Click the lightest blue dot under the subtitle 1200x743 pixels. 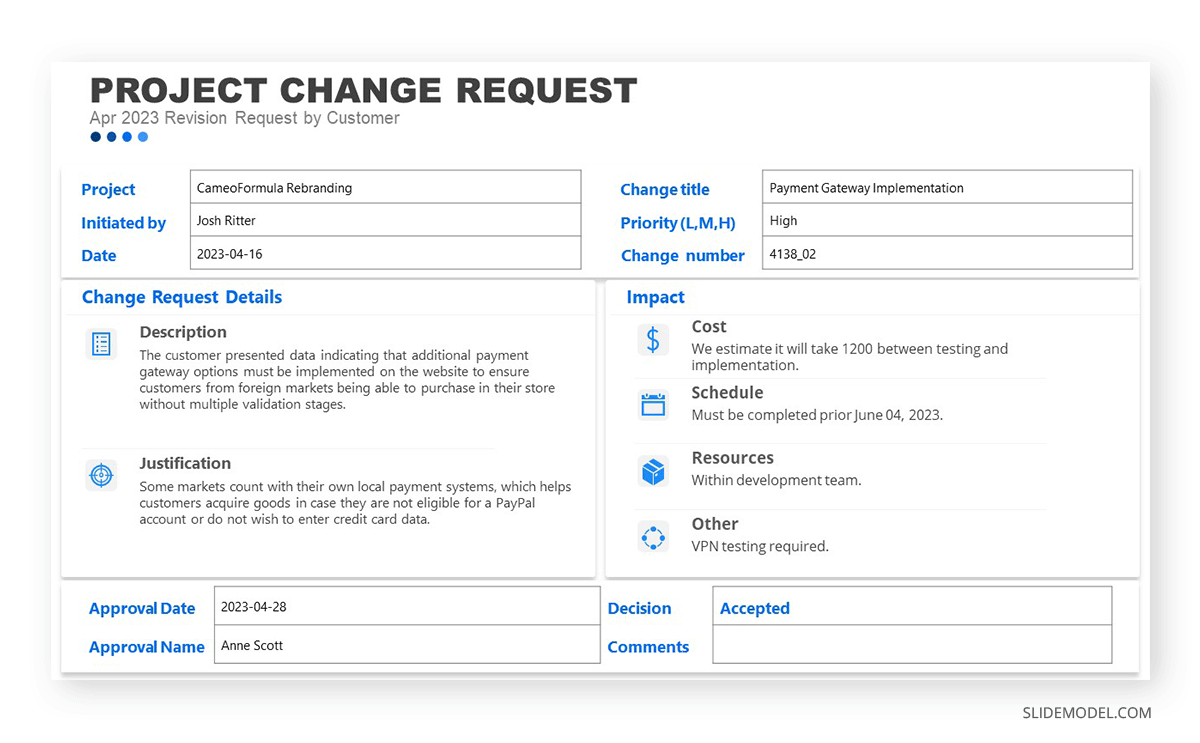(x=143, y=137)
